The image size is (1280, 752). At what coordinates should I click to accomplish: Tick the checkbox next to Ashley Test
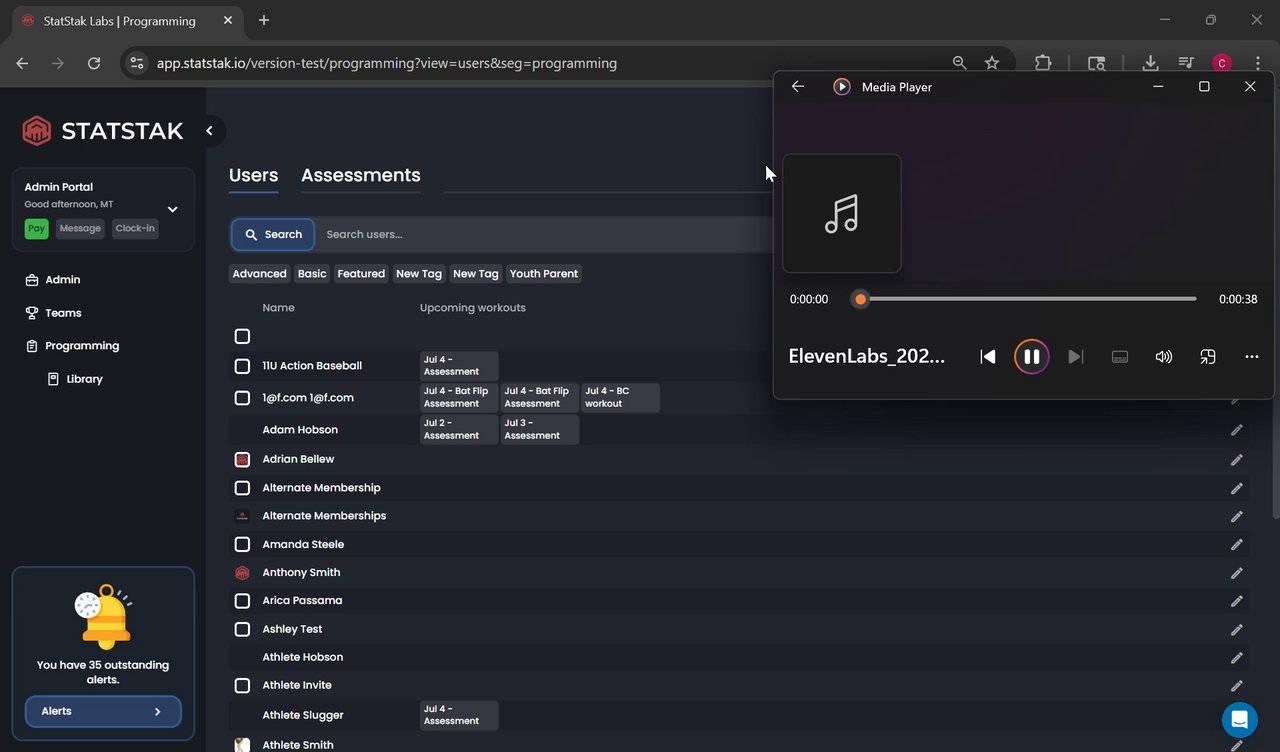tap(242, 630)
